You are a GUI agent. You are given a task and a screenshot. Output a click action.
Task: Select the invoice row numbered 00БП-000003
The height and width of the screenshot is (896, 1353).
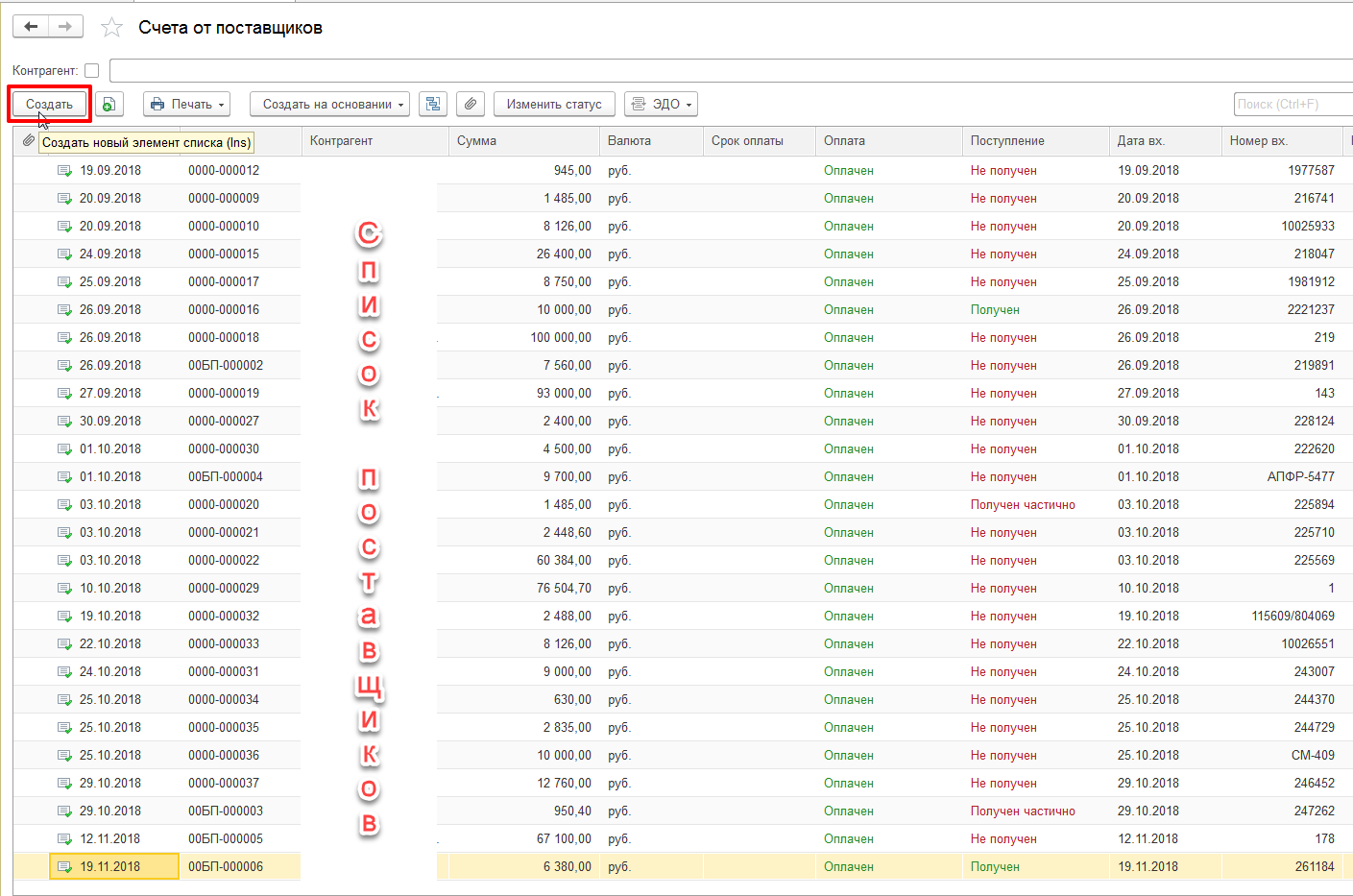226,811
